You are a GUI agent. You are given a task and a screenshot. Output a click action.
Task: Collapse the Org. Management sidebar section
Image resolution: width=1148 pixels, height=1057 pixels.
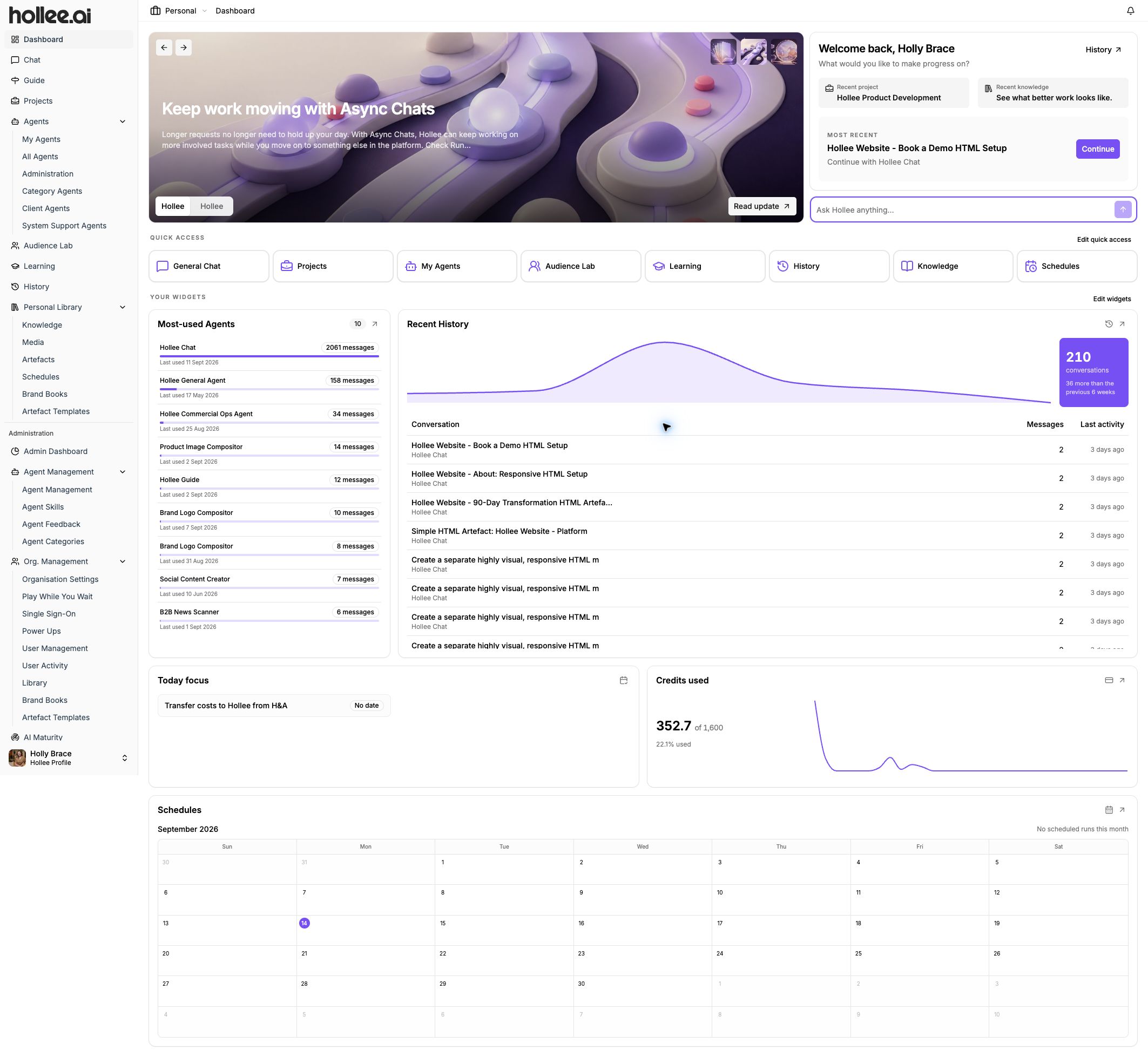pos(123,561)
